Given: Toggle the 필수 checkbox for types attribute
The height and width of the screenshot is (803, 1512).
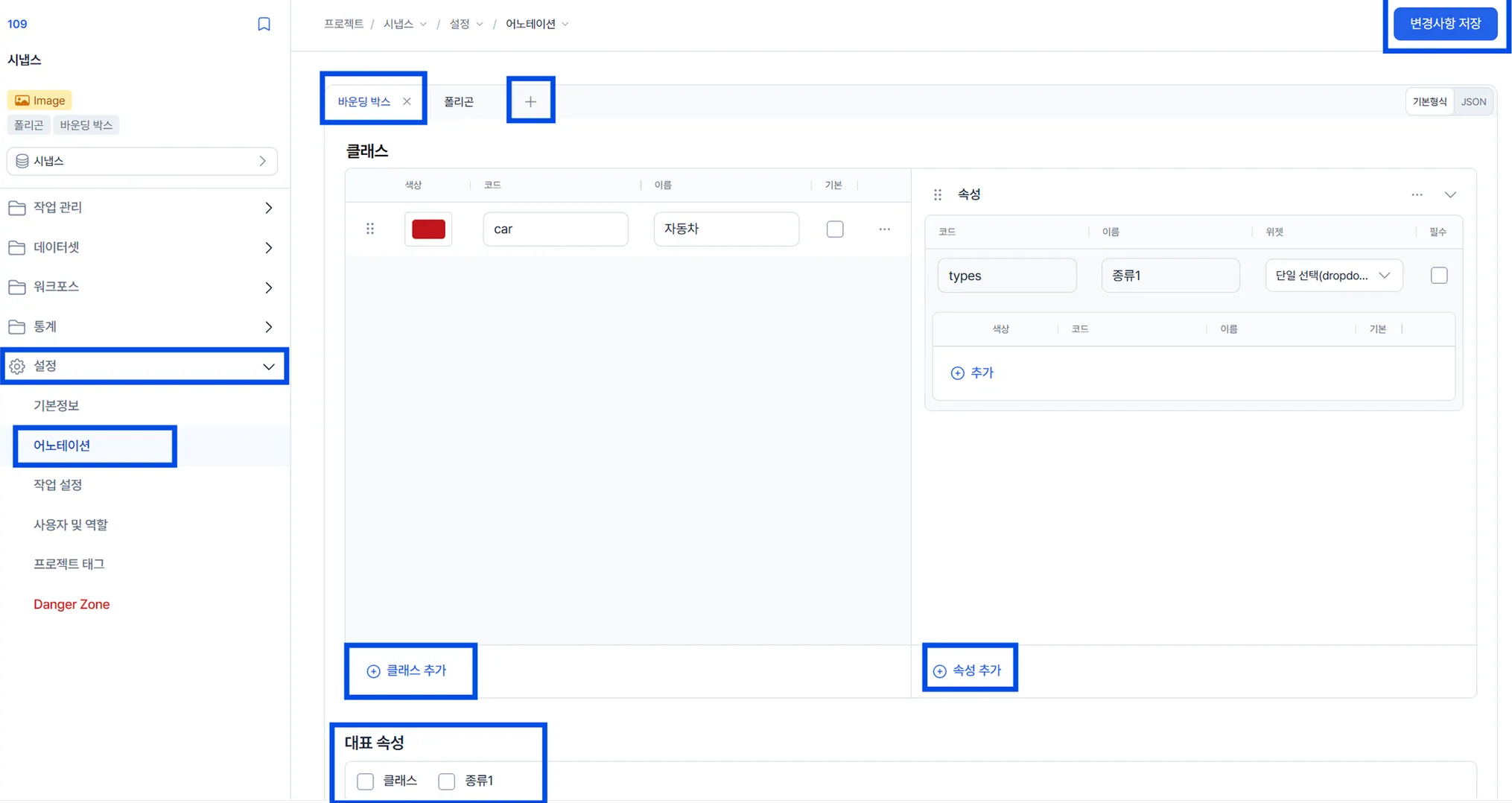Looking at the screenshot, I should 1439,276.
